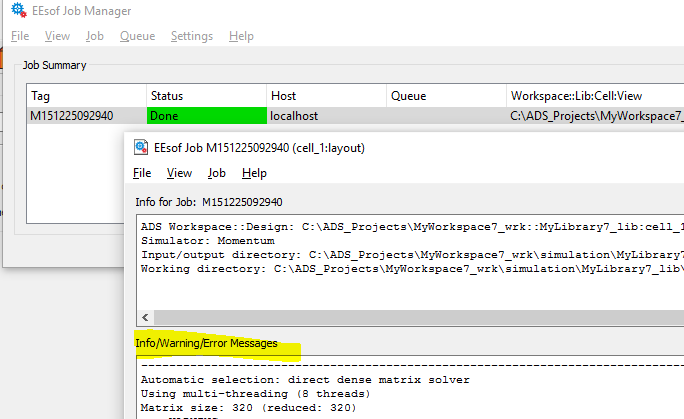Viewport: 684px width, 419px height.
Task: Sort by the Queue column header
Action: point(446,95)
